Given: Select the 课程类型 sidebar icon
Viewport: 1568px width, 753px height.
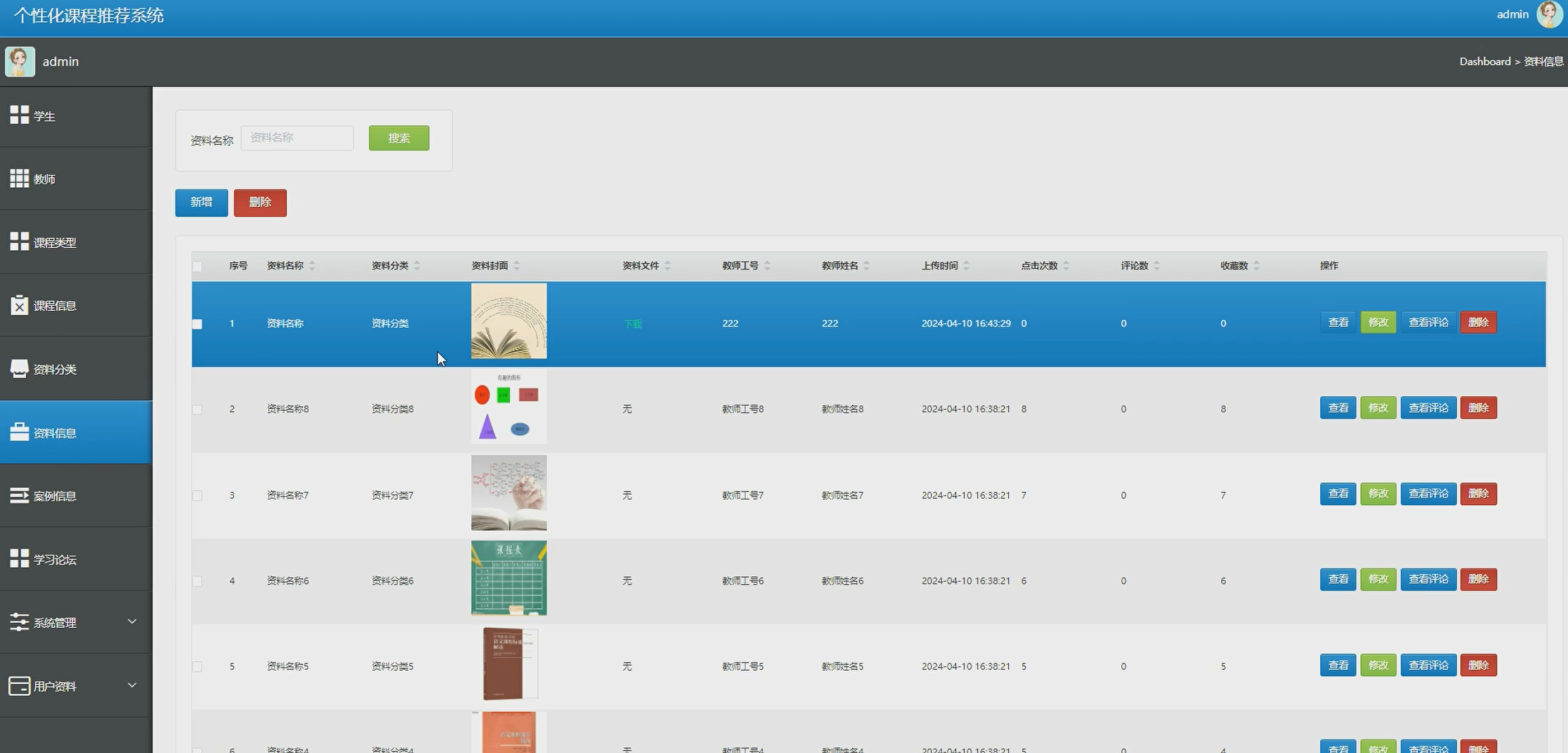Looking at the screenshot, I should pyautogui.click(x=20, y=241).
